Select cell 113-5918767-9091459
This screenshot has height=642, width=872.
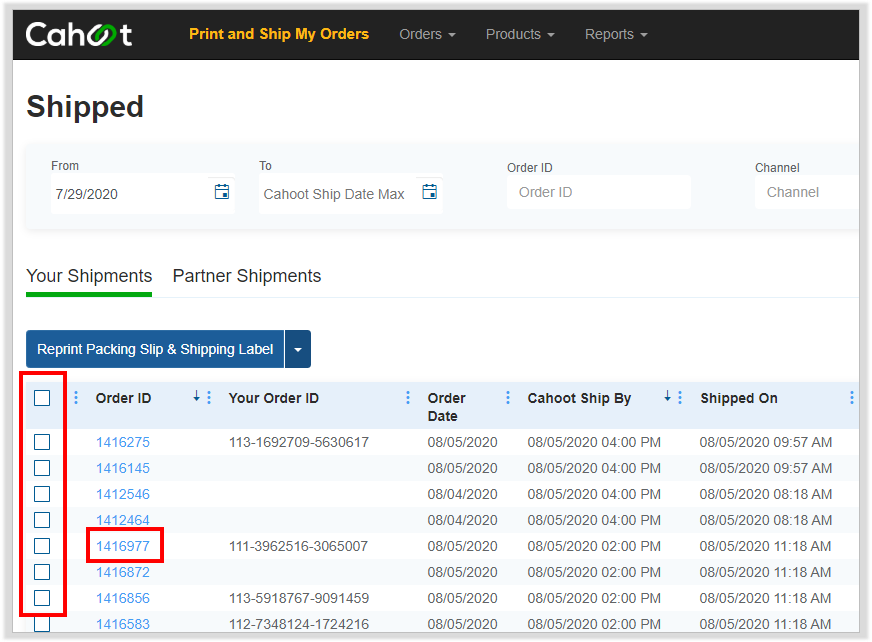pos(299,598)
